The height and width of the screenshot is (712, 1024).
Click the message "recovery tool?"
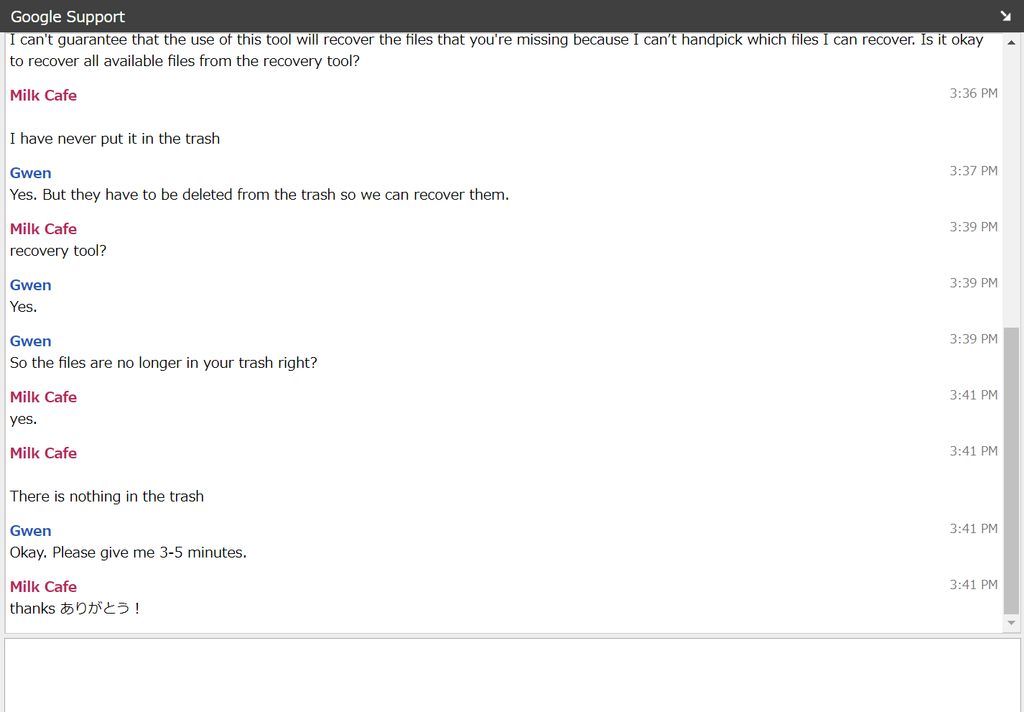pos(58,251)
